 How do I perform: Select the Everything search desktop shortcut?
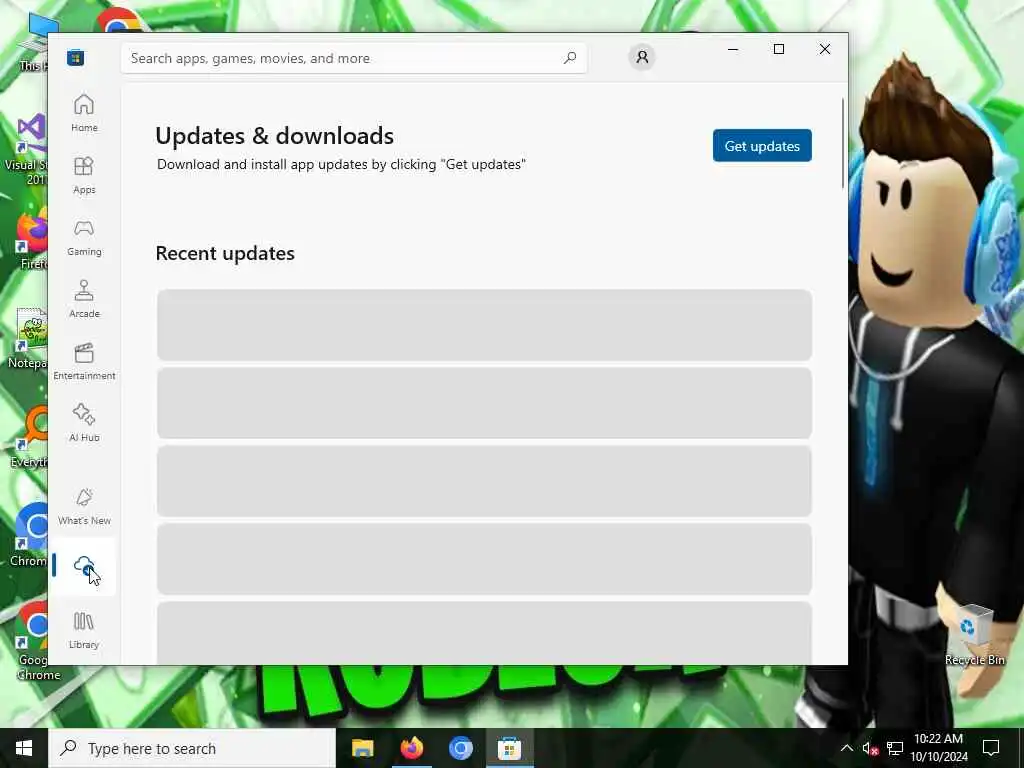(x=30, y=438)
